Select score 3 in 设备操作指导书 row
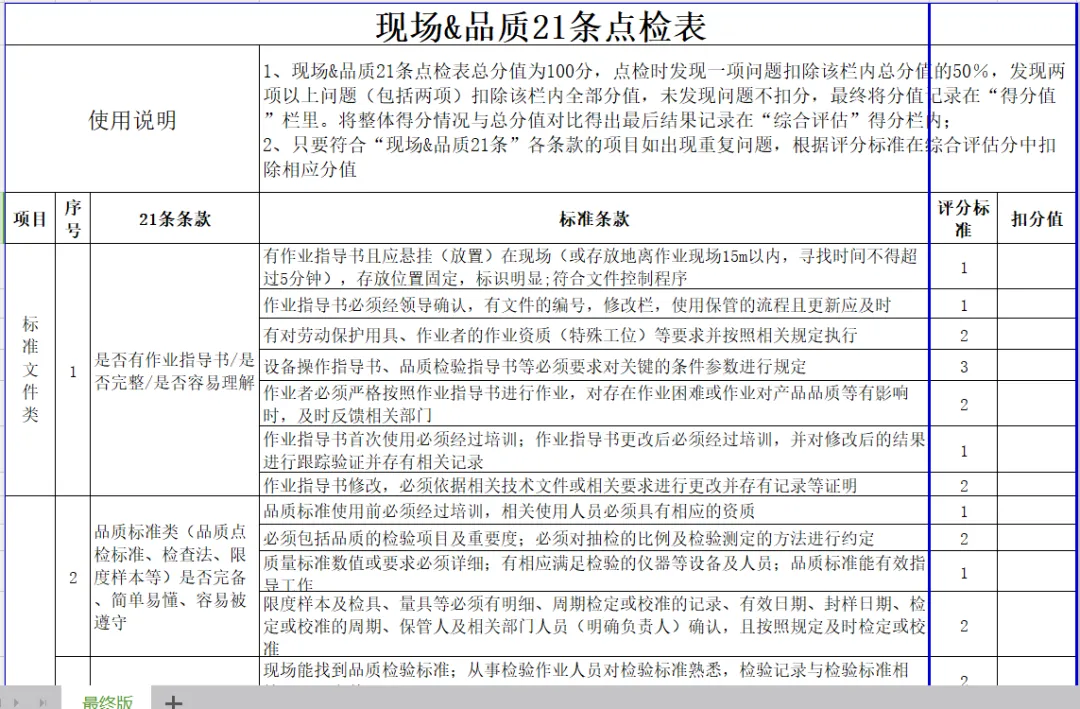Screen dimensions: 1080x709 coord(964,366)
